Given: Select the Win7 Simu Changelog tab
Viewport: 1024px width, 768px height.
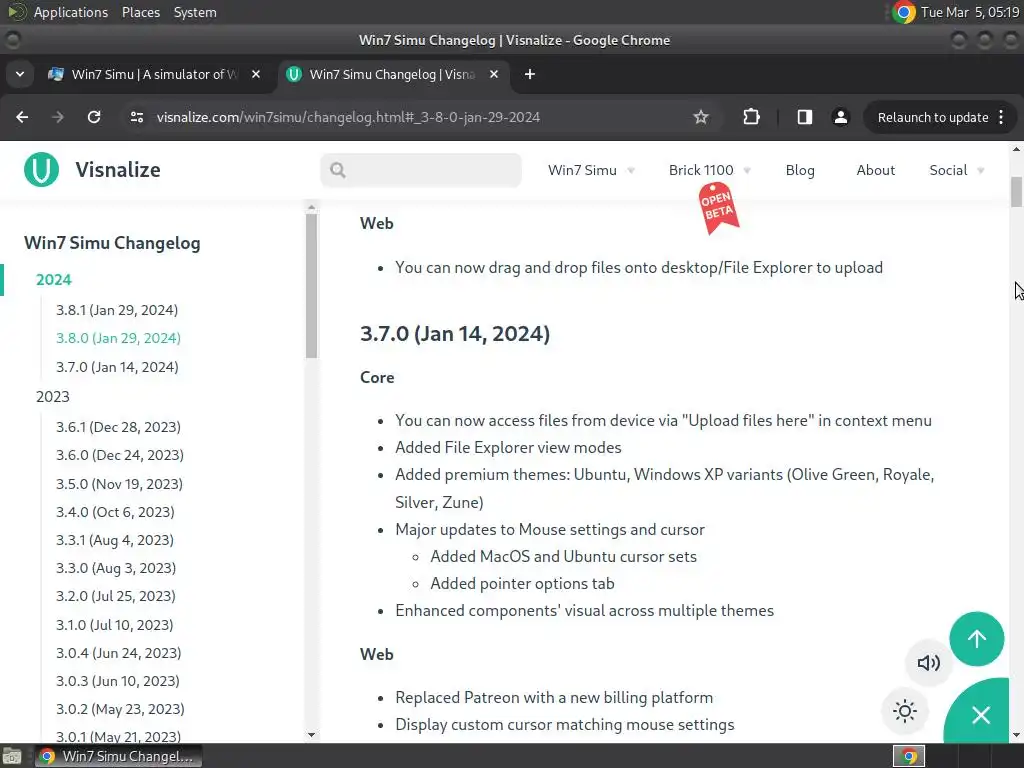Looking at the screenshot, I should tap(392, 74).
